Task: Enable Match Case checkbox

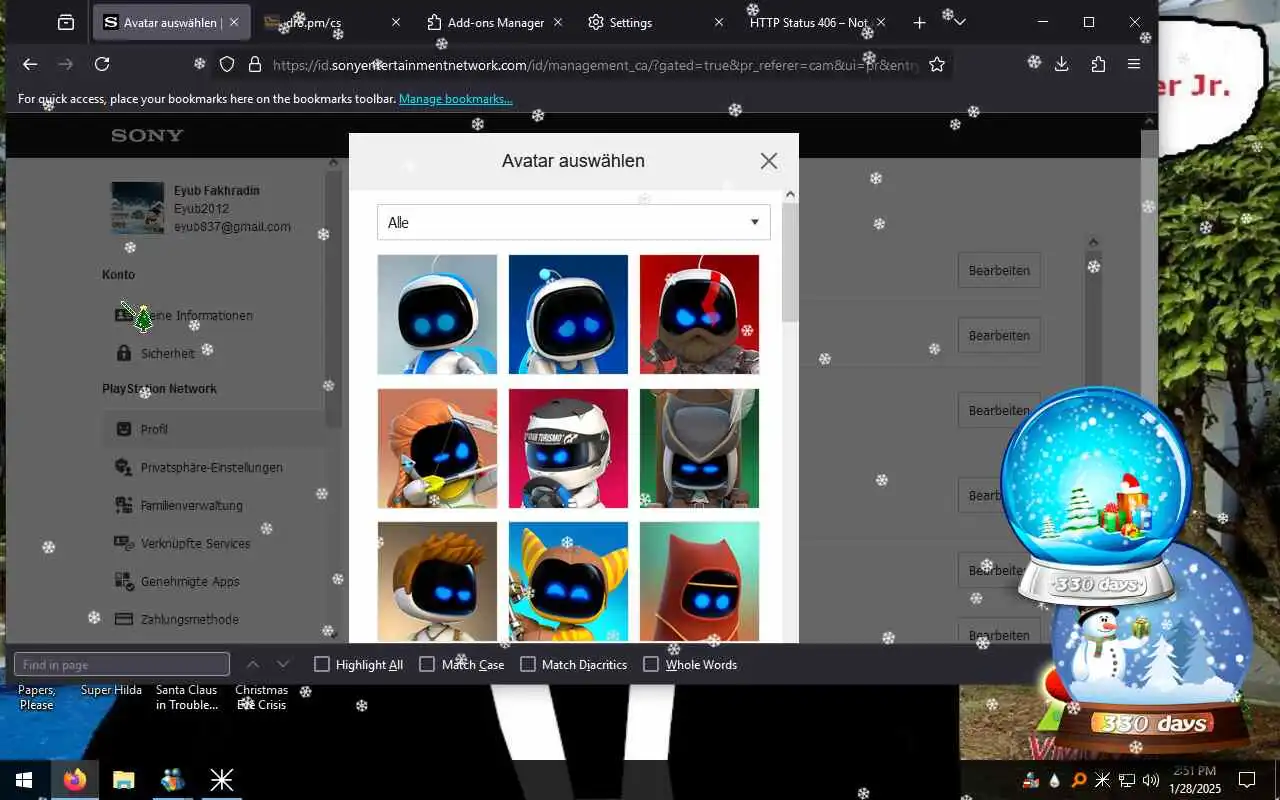Action: (x=427, y=664)
